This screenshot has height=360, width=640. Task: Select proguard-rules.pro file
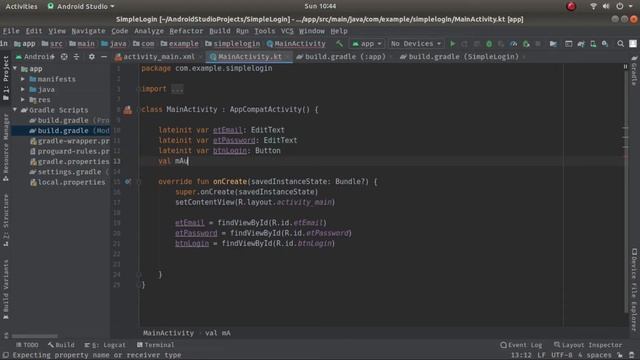(69, 151)
